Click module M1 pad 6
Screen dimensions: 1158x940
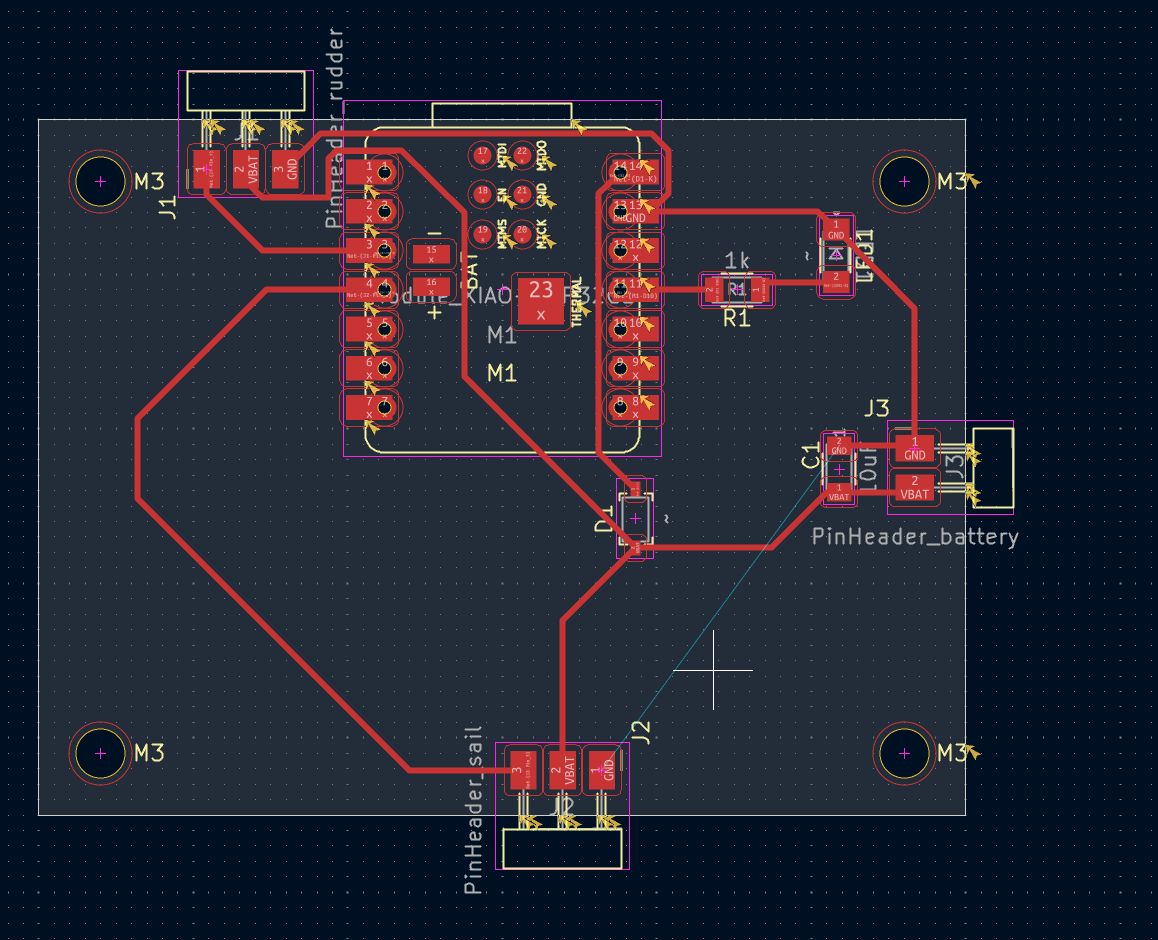click(x=371, y=368)
